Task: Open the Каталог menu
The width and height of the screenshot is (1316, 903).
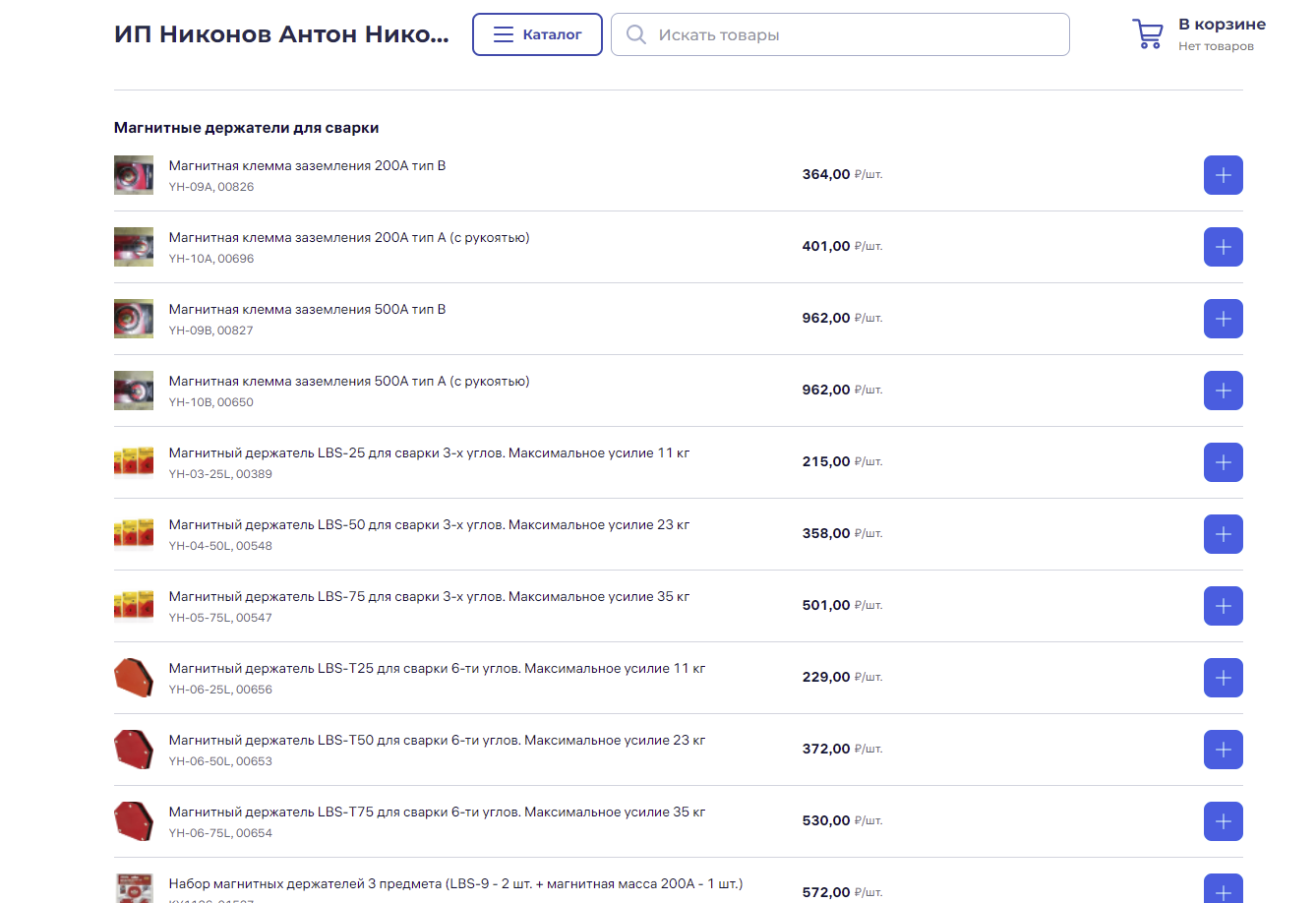Action: click(x=537, y=34)
